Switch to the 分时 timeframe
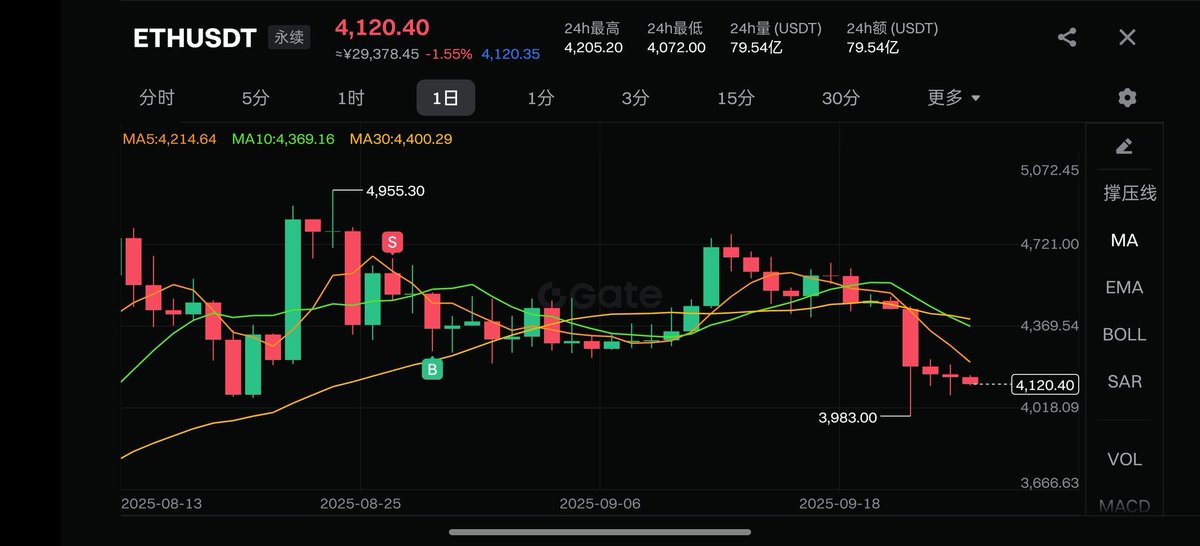The height and width of the screenshot is (546, 1200). coord(157,98)
